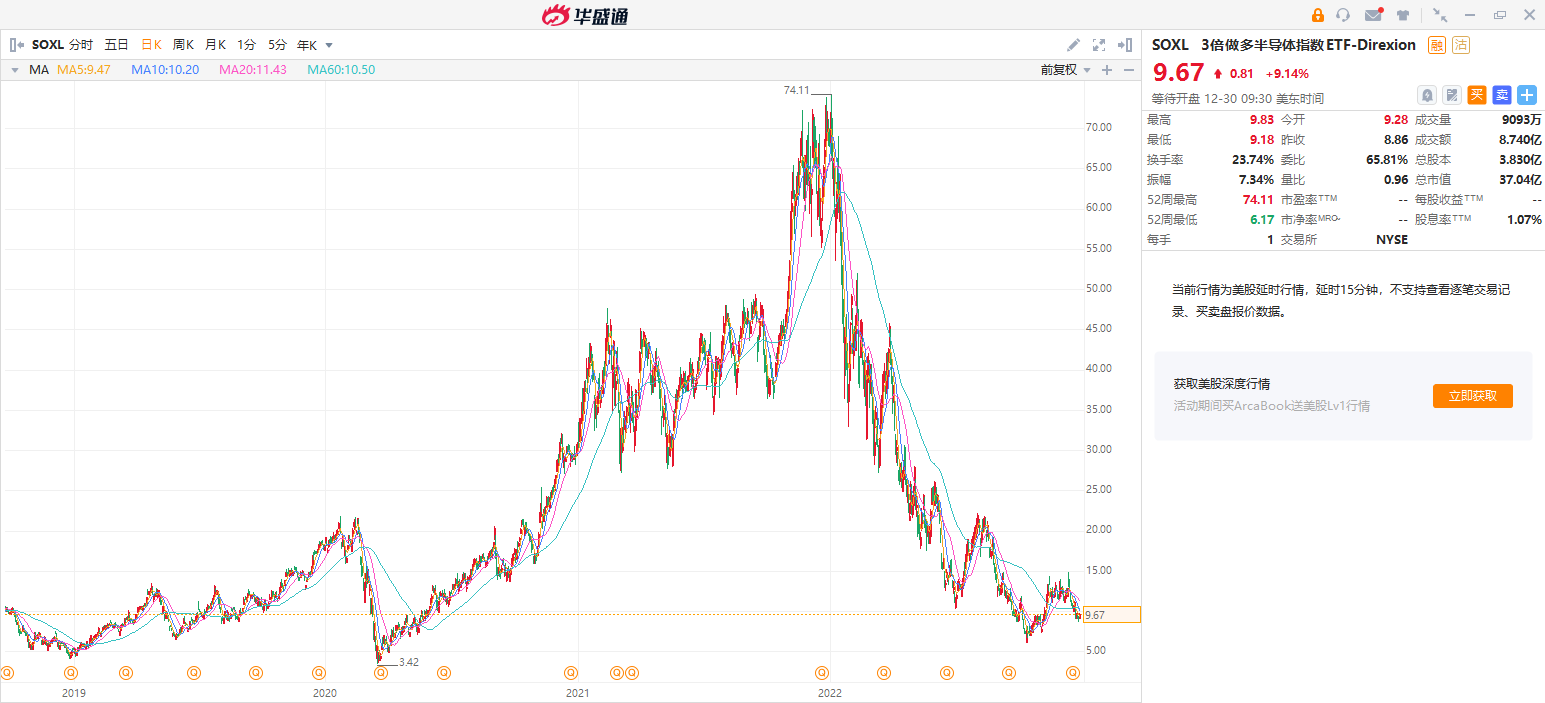Restore down the application window
The height and width of the screenshot is (703, 1545).
click(x=1500, y=15)
